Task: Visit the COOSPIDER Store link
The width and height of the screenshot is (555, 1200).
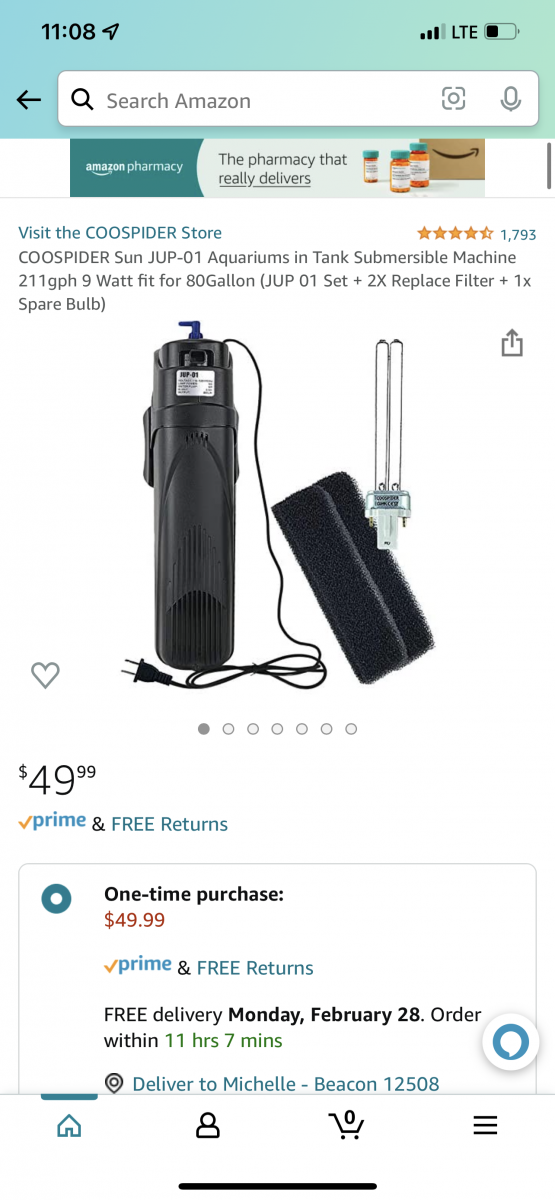Action: point(120,233)
